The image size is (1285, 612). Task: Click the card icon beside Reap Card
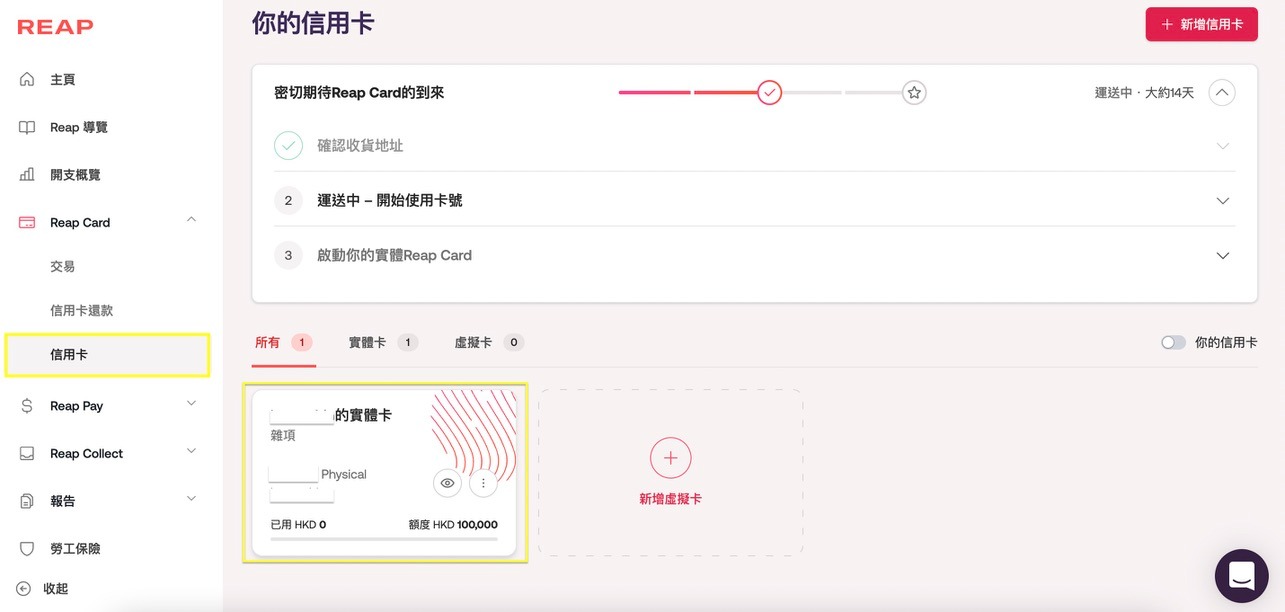click(x=28, y=223)
